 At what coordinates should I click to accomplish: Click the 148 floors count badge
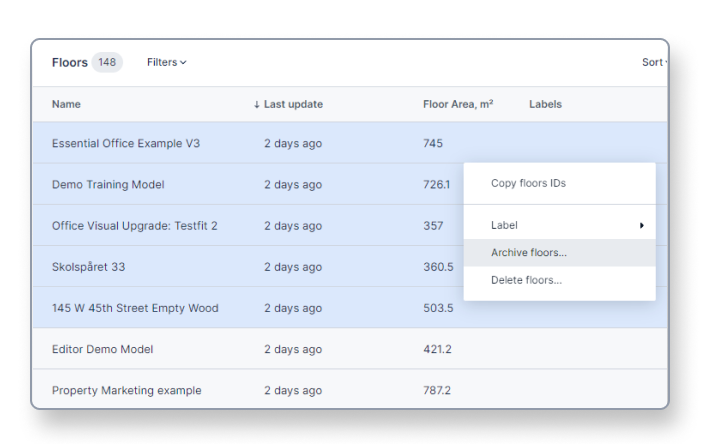tap(107, 62)
